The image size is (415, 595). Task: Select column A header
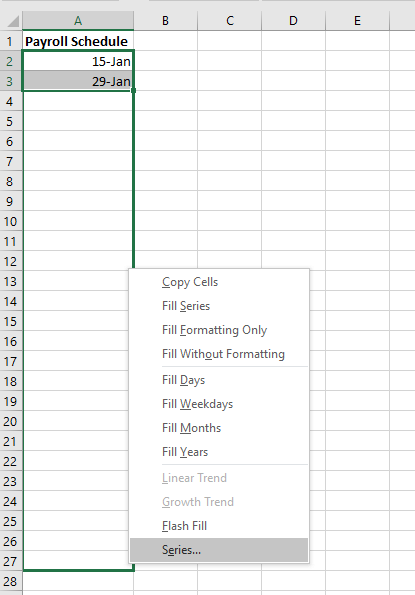click(78, 20)
